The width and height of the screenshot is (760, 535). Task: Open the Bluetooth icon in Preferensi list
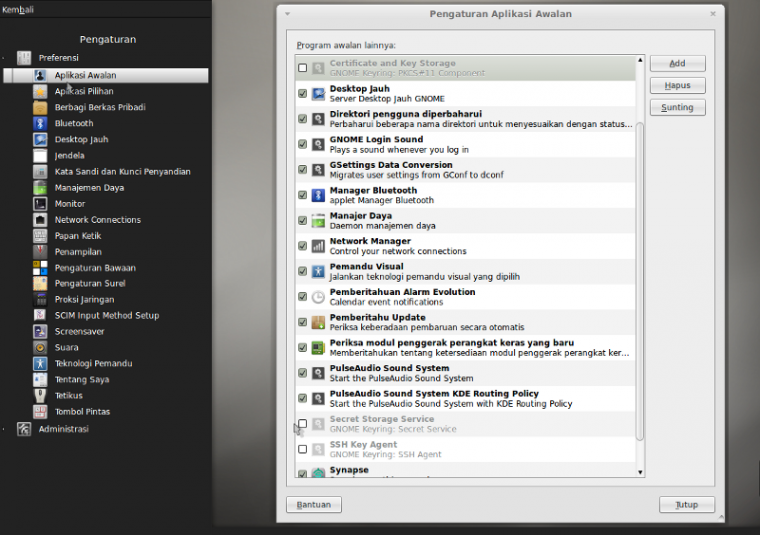pos(40,123)
